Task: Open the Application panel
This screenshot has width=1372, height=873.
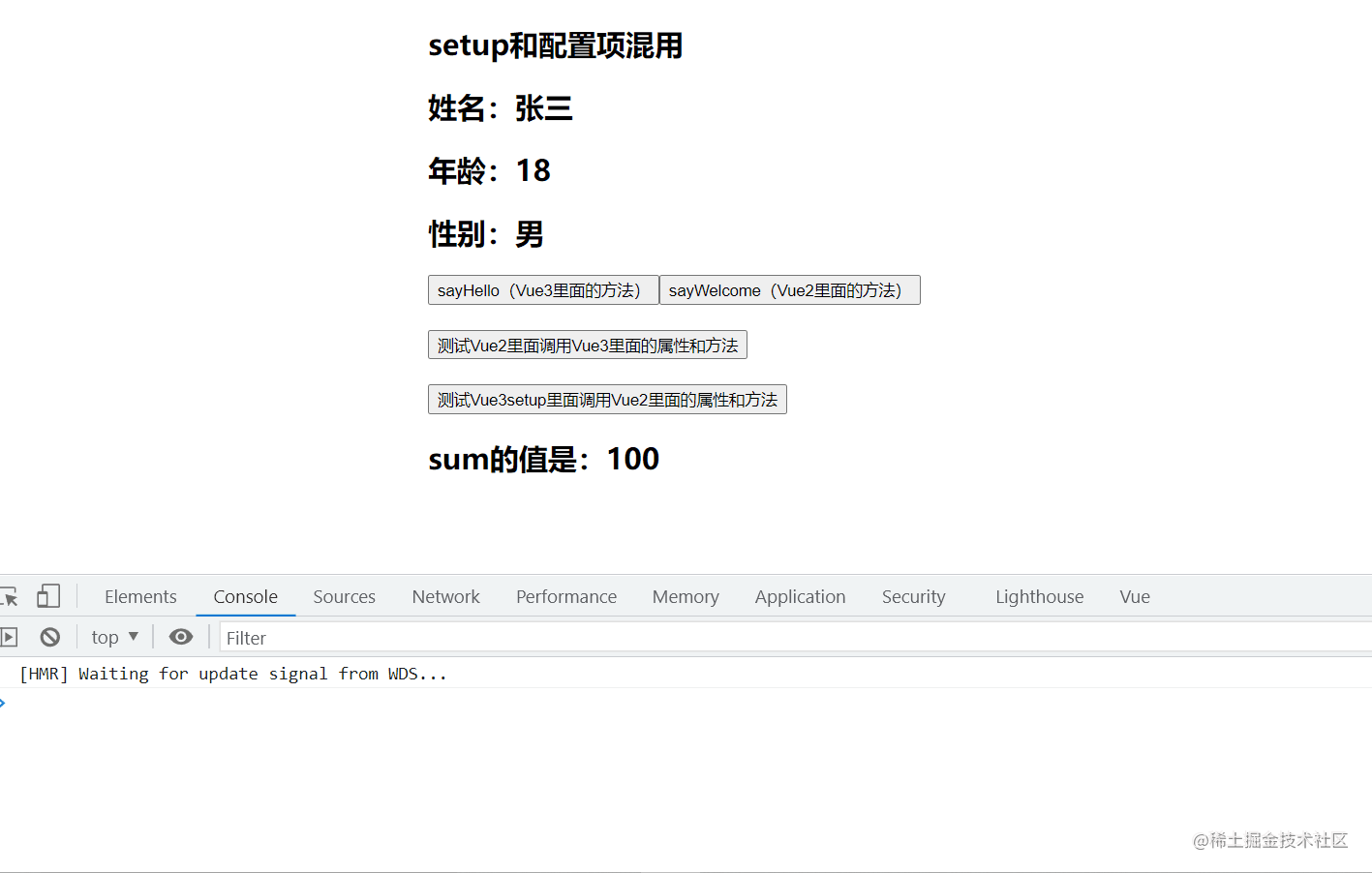Action: click(x=799, y=596)
